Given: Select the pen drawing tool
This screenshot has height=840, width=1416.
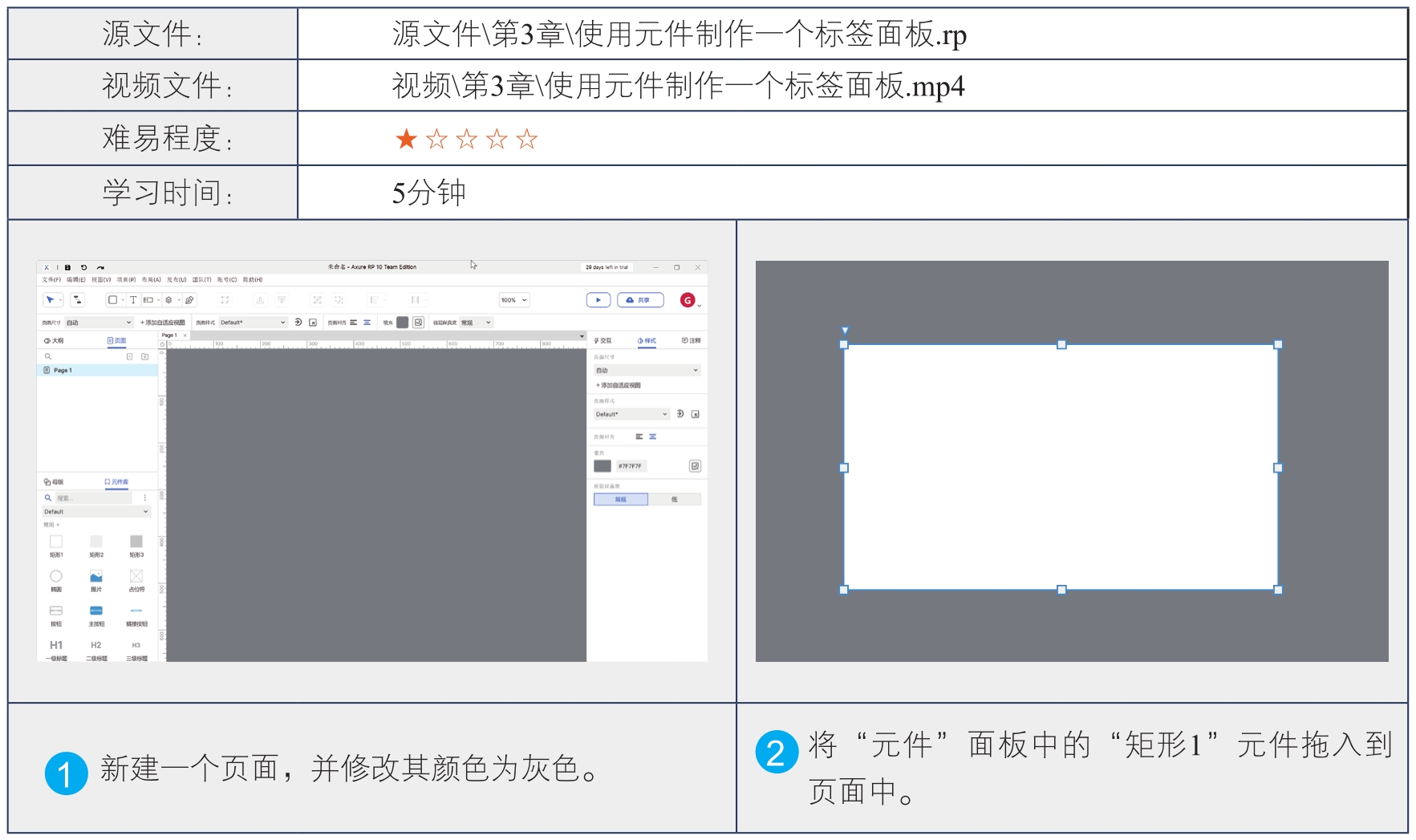Looking at the screenshot, I should [x=189, y=300].
